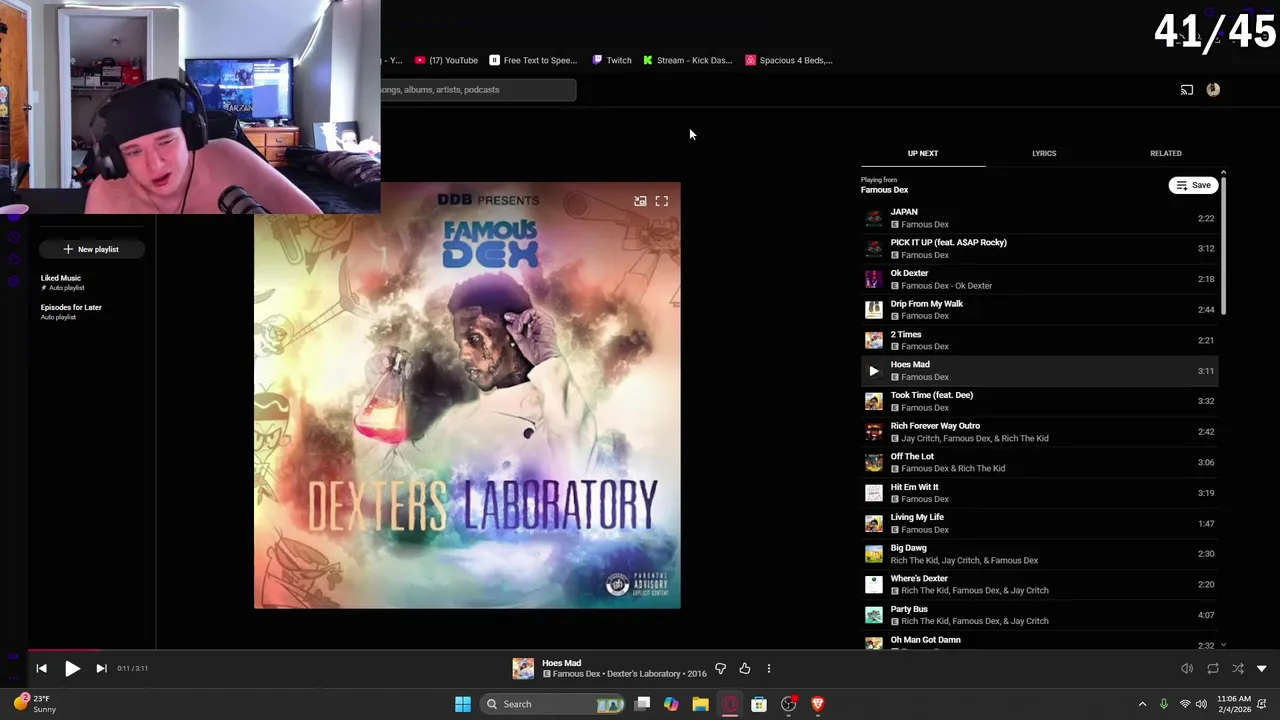Dislike the song Hoes Mad
The image size is (1280, 720).
click(720, 668)
